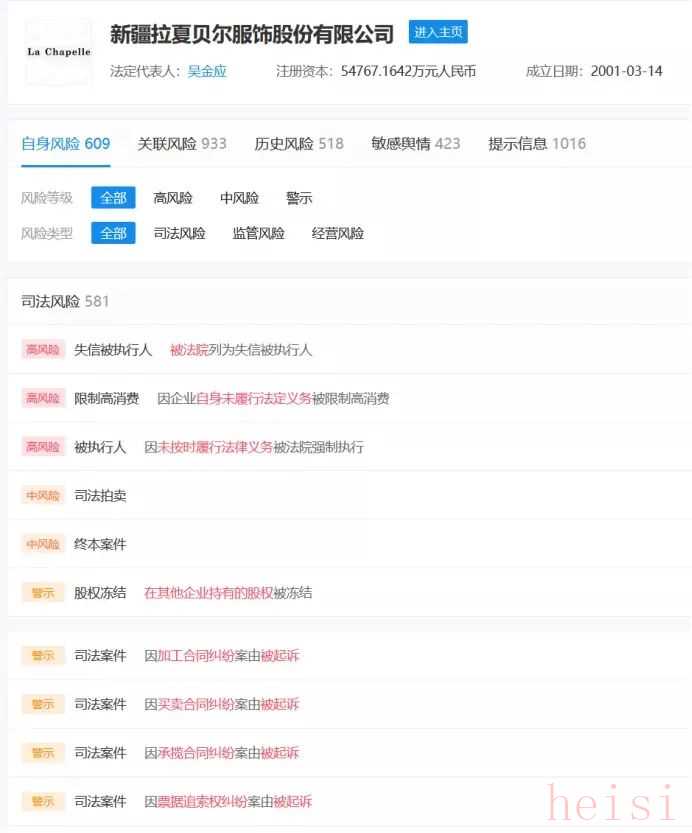Screen dimensions: 692x833
Task: Filter risk type by 监管风险
Action: (259, 233)
